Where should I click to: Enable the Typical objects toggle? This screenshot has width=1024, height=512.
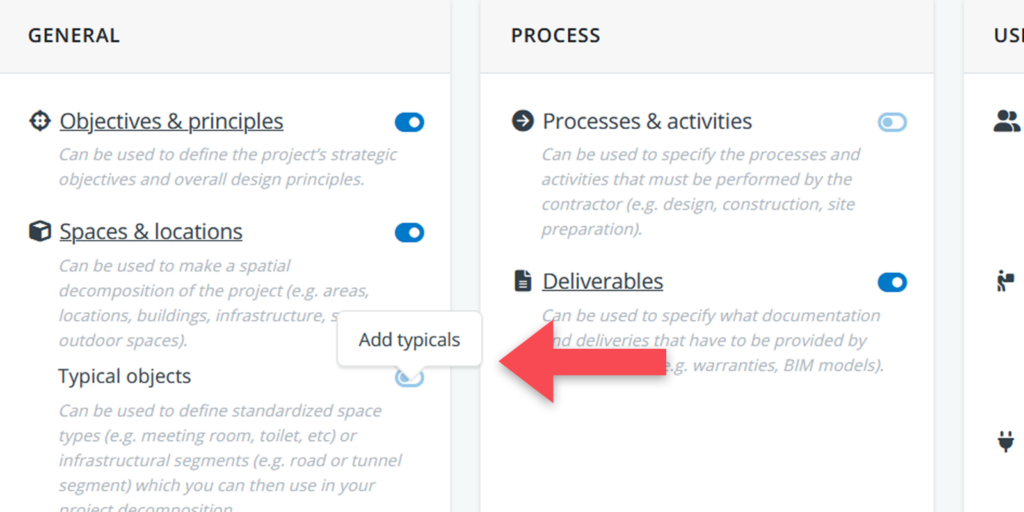click(x=410, y=378)
